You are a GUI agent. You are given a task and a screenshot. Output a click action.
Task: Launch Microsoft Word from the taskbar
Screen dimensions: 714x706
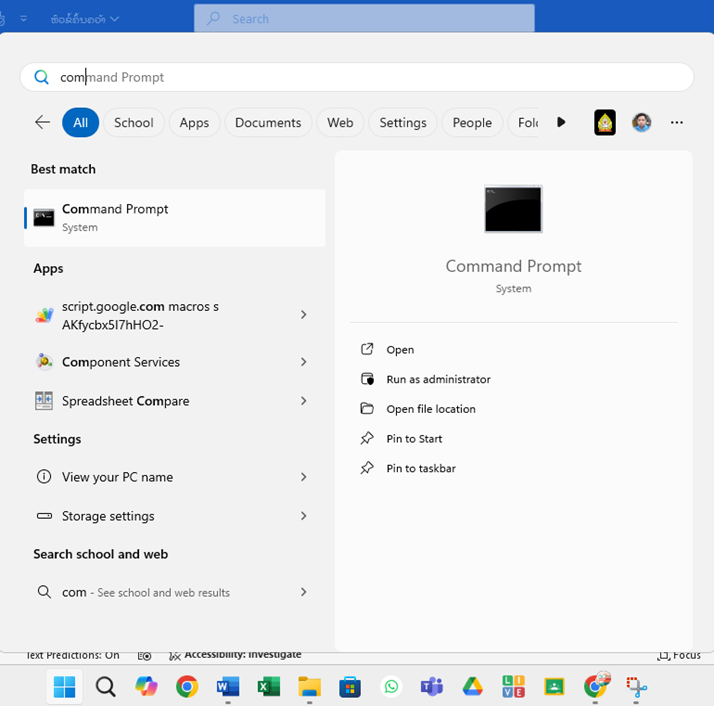pos(228,686)
